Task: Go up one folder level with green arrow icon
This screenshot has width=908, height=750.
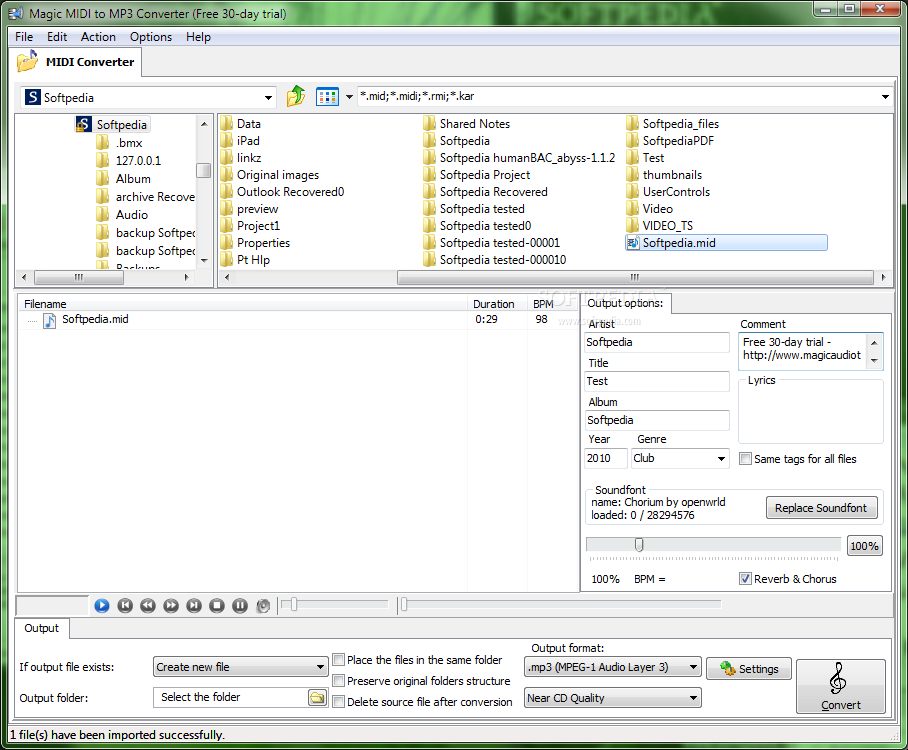Action: (x=296, y=96)
